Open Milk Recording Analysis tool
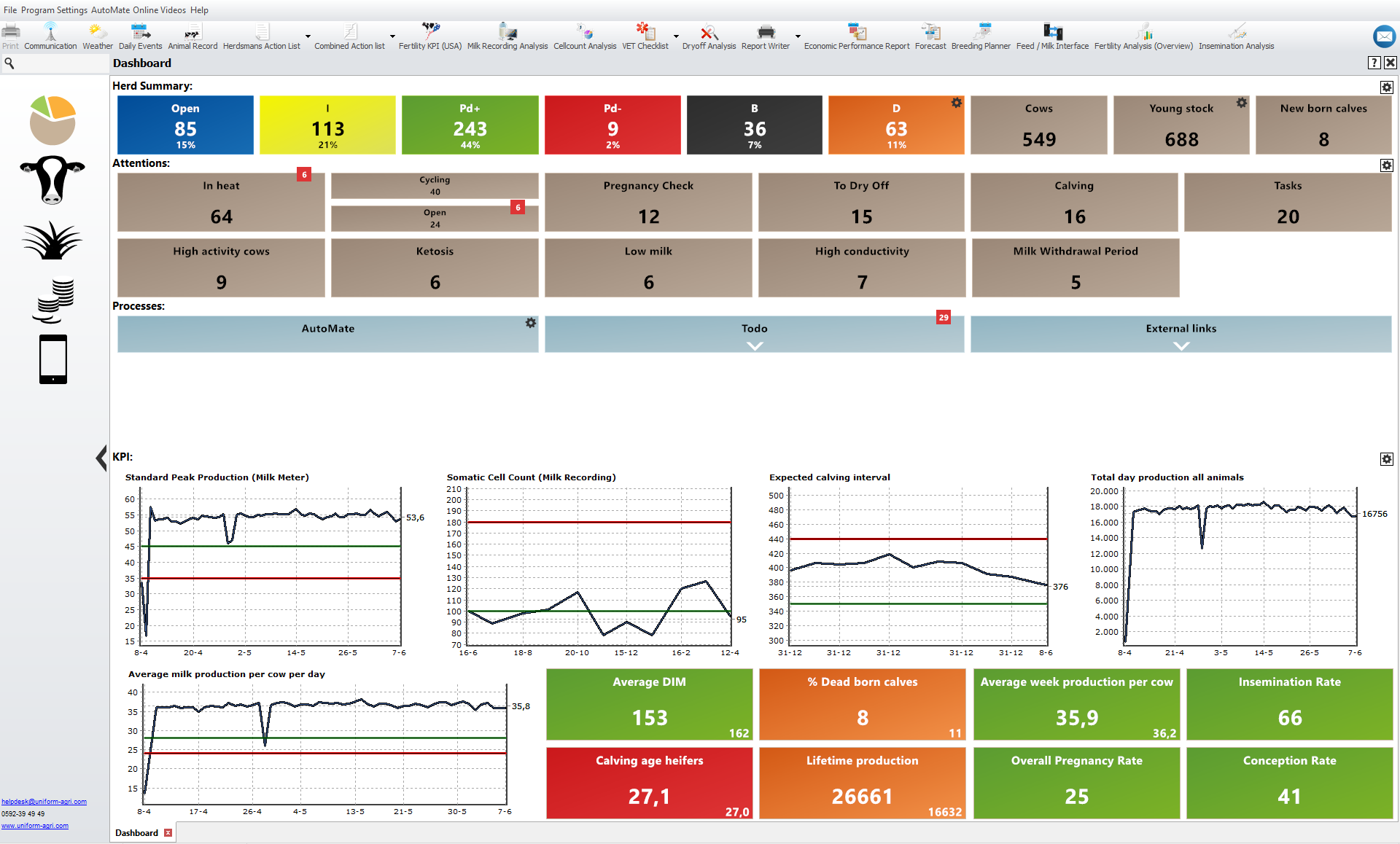1400x844 pixels. click(x=507, y=33)
